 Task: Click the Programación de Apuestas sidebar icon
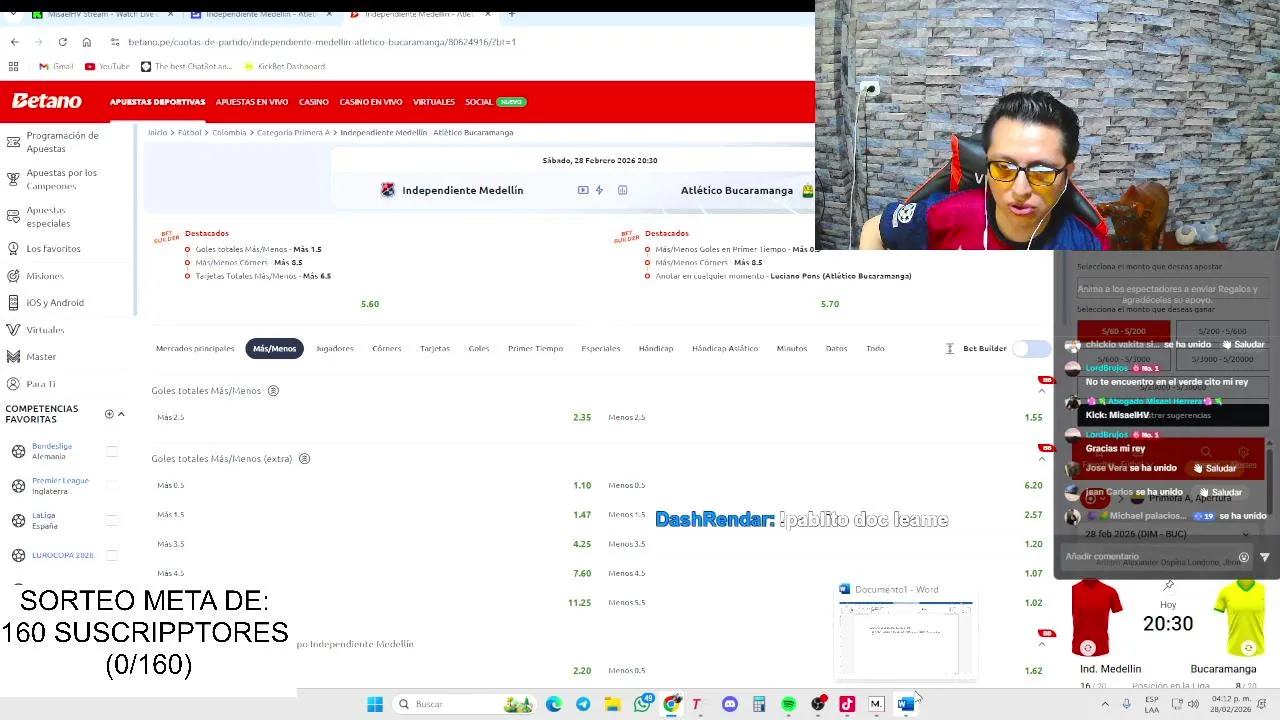pyautogui.click(x=13, y=141)
